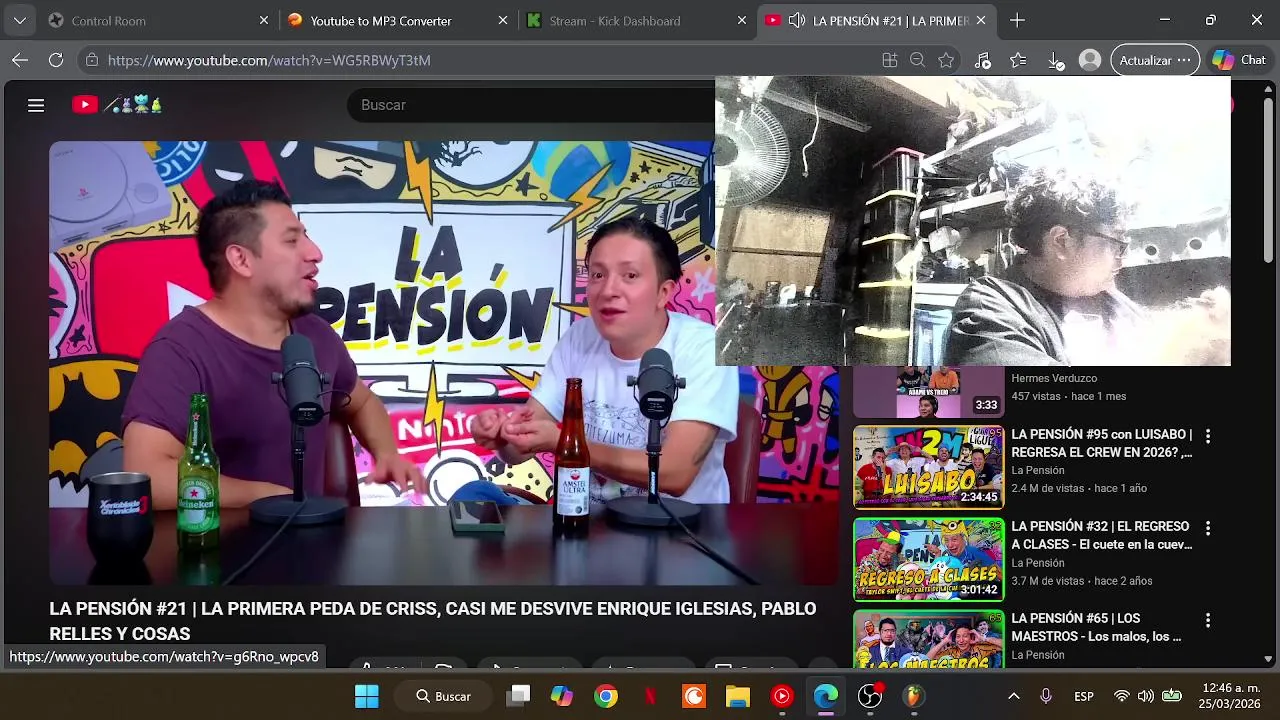Viewport: 1280px width, 720px height.
Task: Click '3.7 M de vistas · hace 2 años' text
Action: (x=1082, y=580)
